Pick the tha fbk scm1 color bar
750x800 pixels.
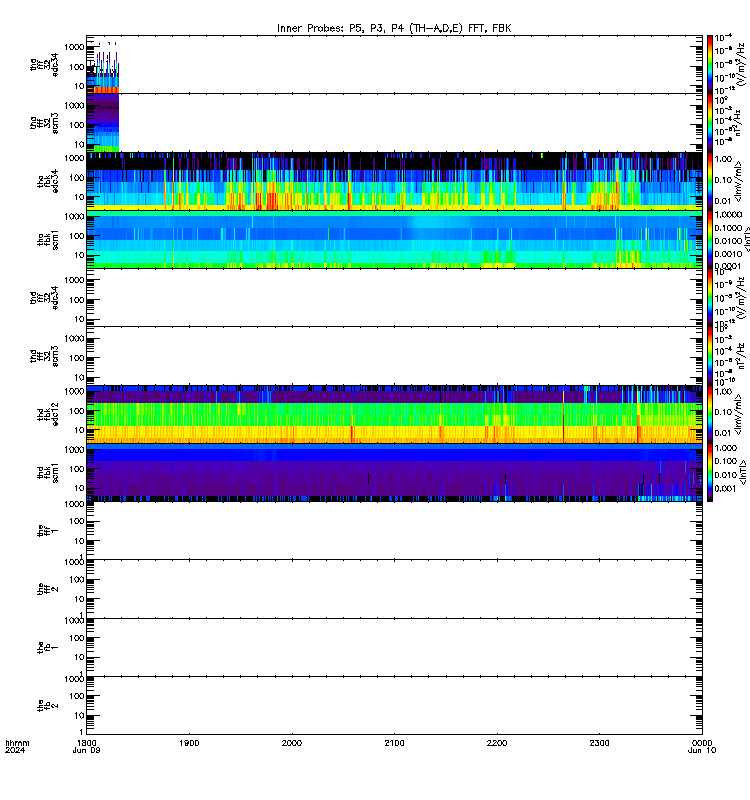coord(709,239)
